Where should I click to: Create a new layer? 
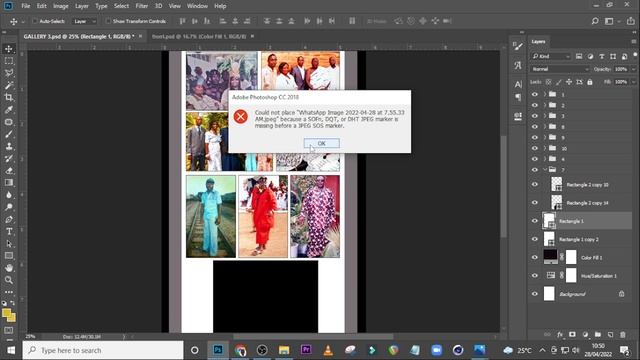pos(610,334)
